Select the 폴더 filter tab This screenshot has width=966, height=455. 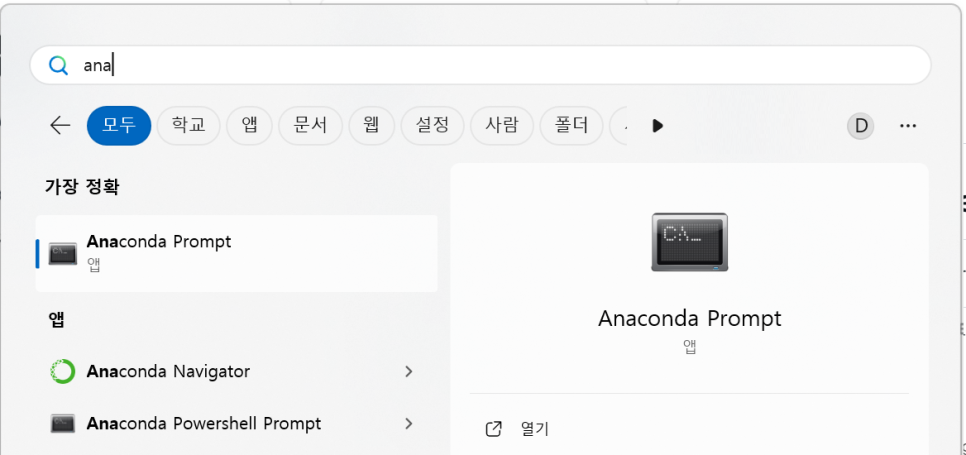click(x=571, y=126)
